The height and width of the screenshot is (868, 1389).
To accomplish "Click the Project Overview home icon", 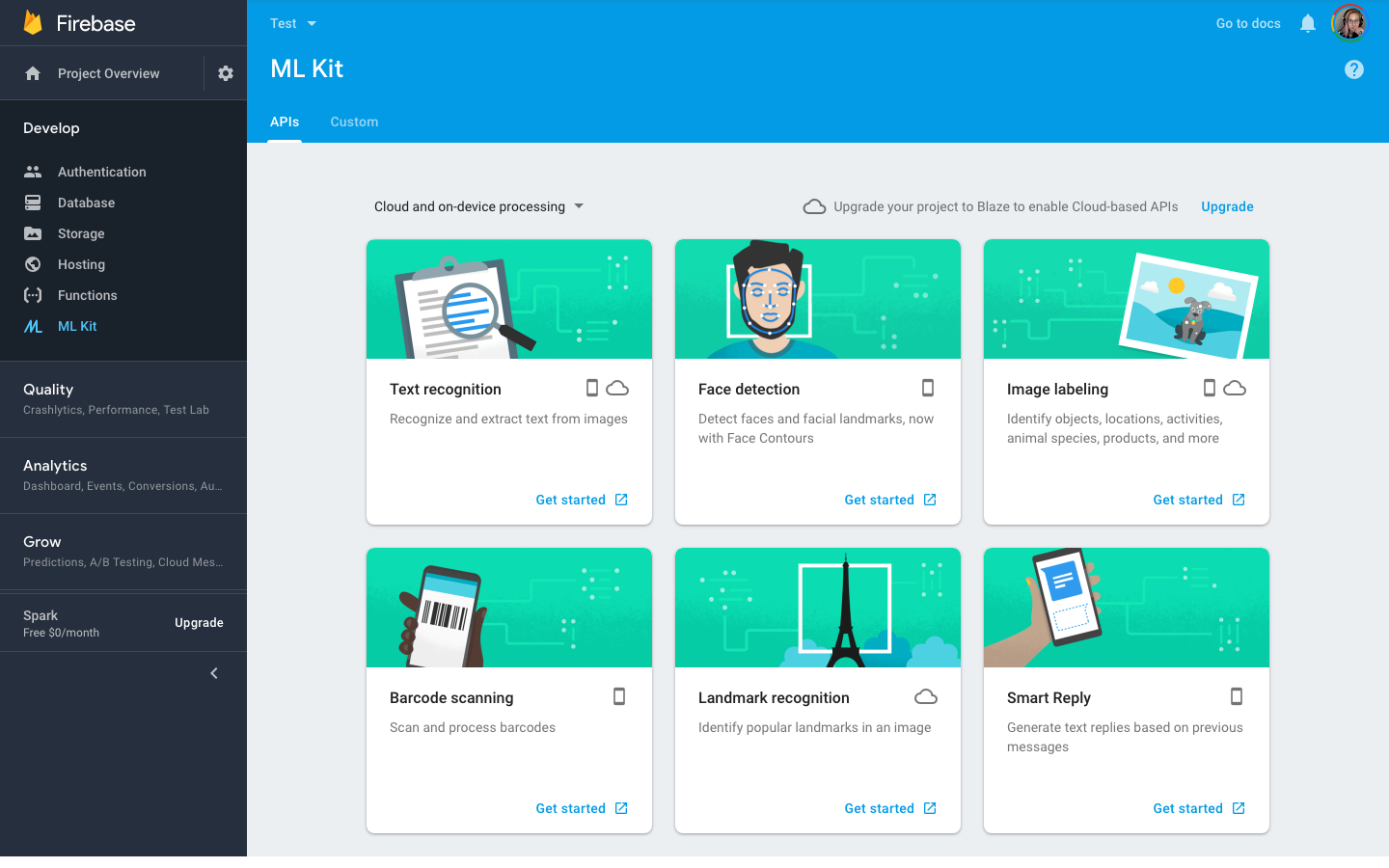I will 33,73.
